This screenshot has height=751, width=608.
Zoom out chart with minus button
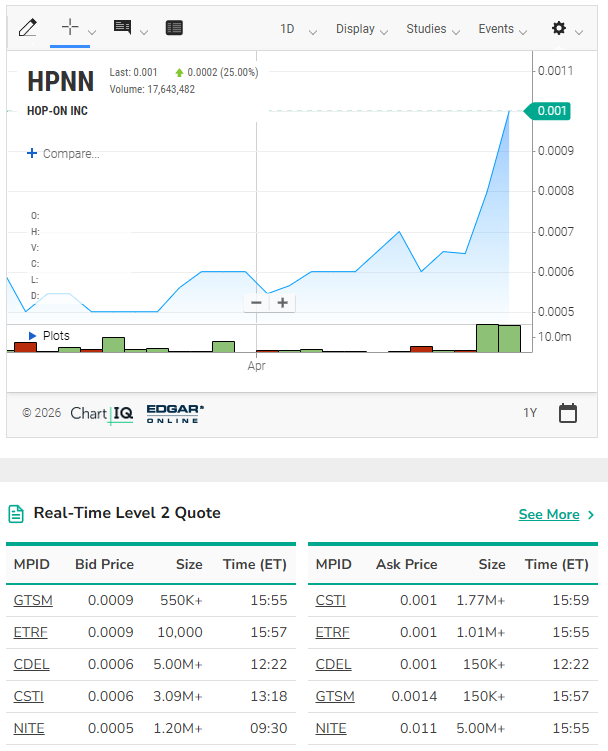pos(256,303)
